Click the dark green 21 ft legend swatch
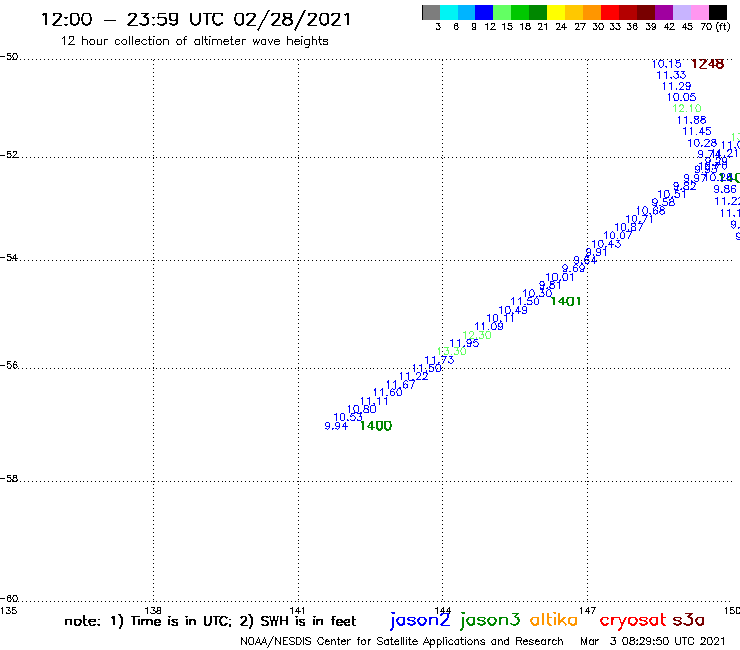The image size is (740, 650). [538, 12]
